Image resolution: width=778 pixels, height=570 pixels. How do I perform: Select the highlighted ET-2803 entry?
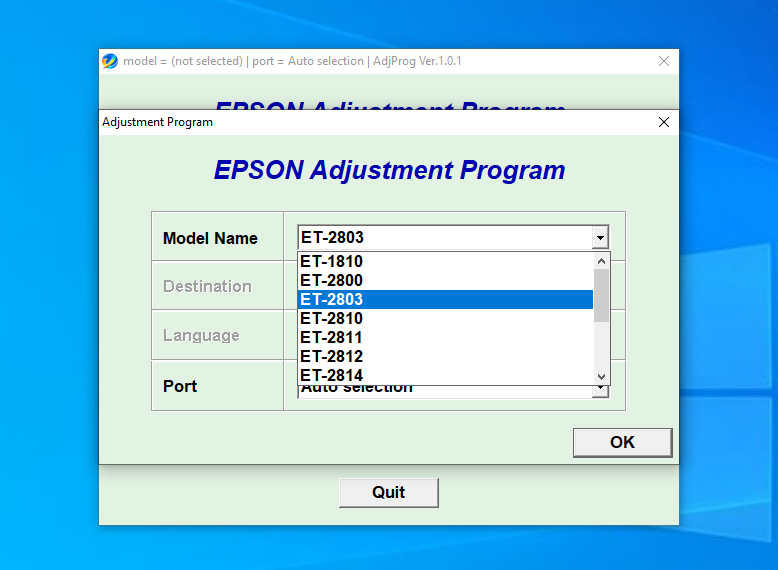[x=445, y=299]
